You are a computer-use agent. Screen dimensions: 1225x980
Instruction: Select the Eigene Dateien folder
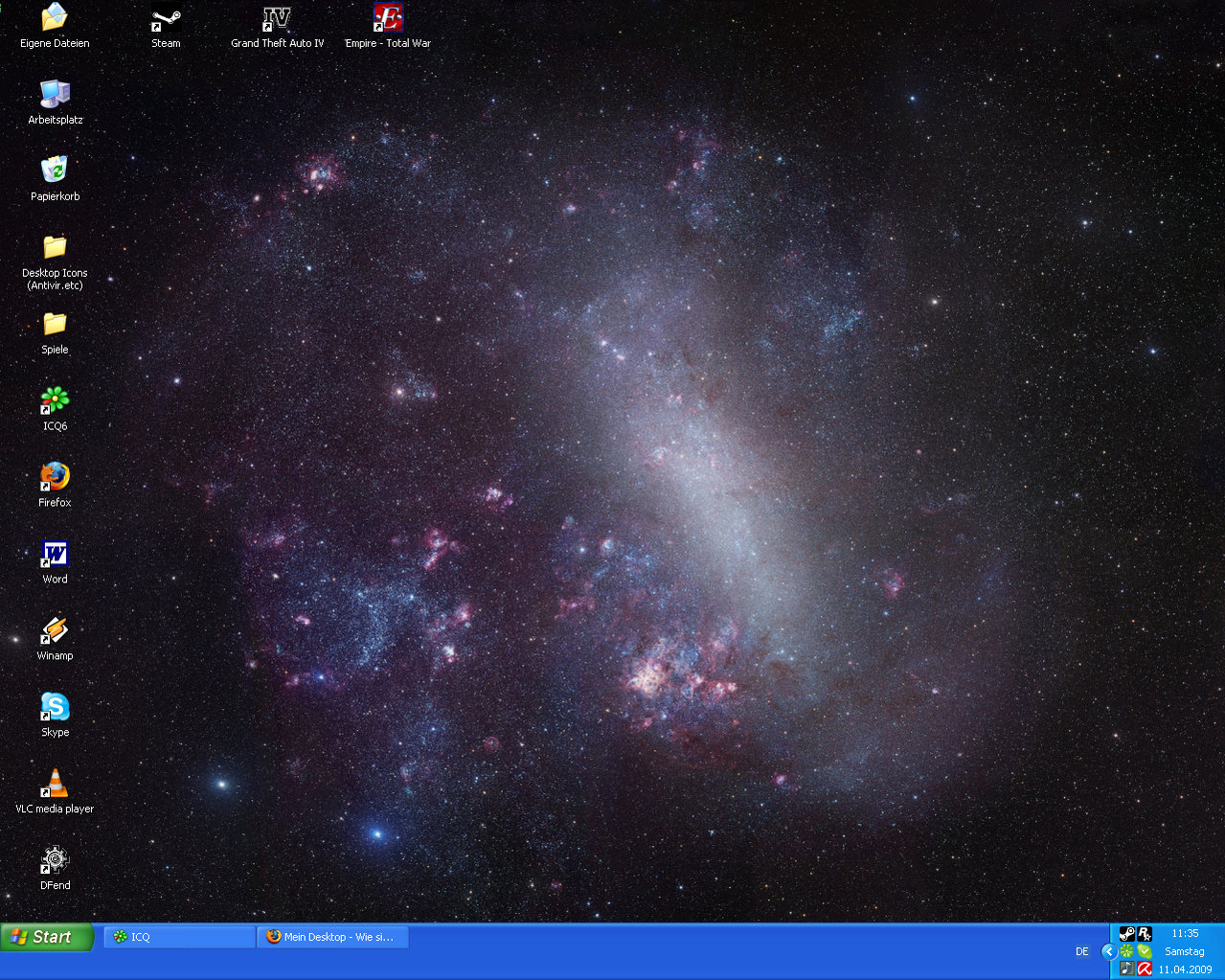pyautogui.click(x=55, y=18)
